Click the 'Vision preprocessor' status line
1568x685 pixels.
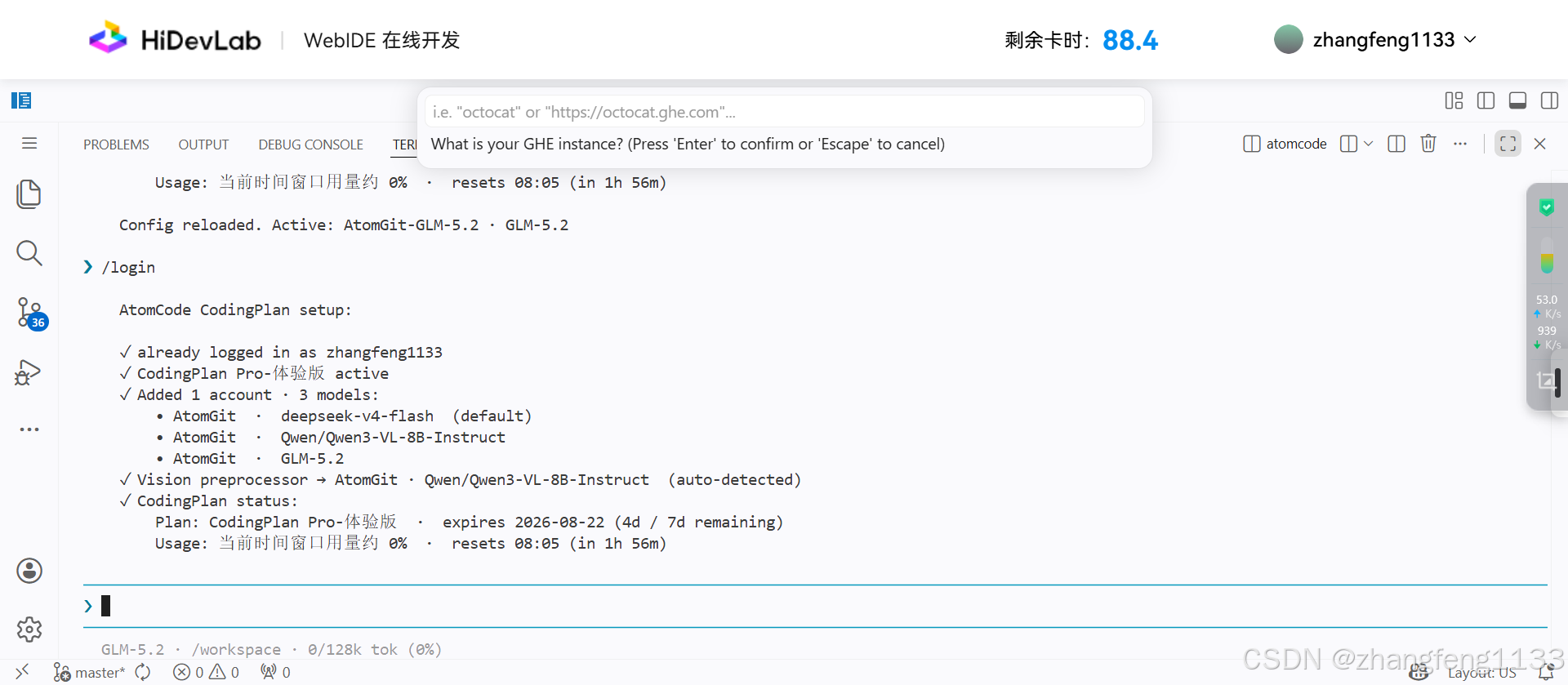(x=460, y=480)
